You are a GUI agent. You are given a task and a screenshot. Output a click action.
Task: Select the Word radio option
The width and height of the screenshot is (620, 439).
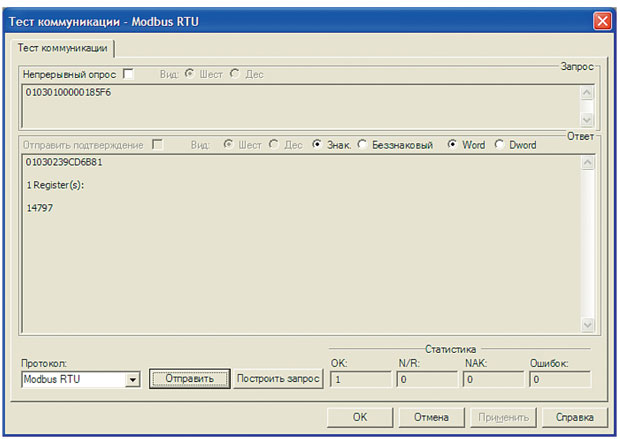[x=452, y=144]
